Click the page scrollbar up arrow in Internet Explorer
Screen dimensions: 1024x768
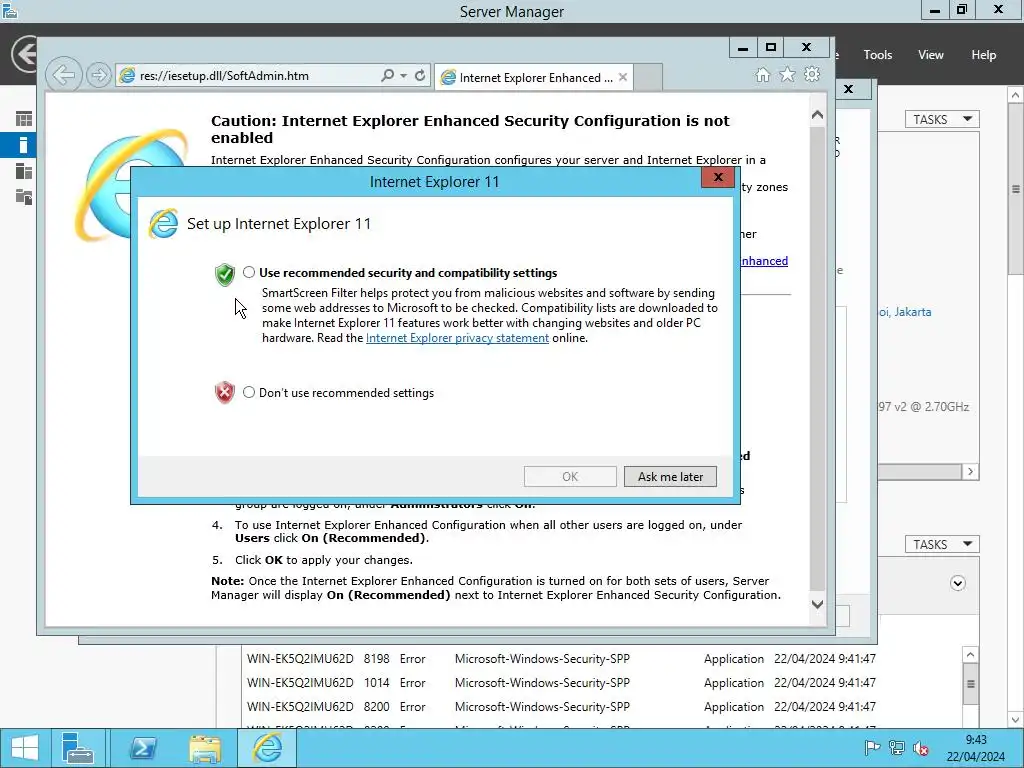pyautogui.click(x=818, y=115)
